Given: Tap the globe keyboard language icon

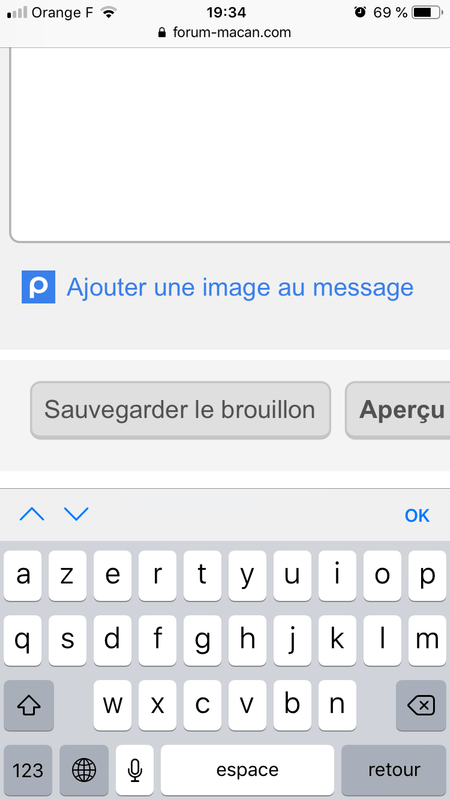Looking at the screenshot, I should (x=84, y=769).
